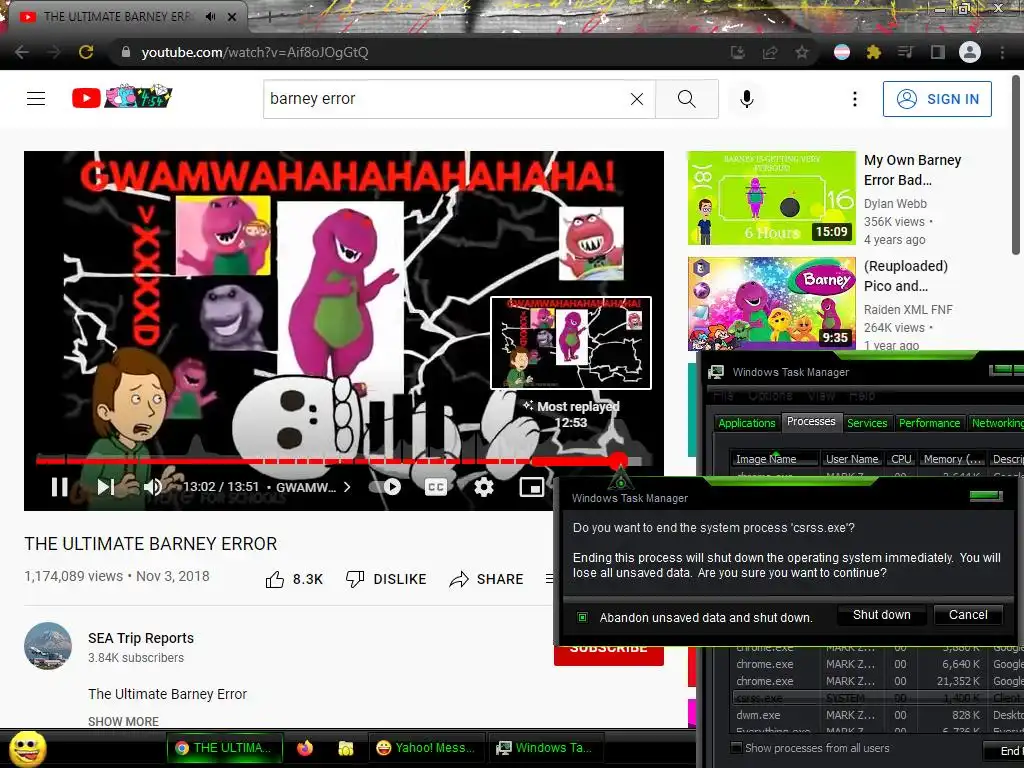Open SEA Trip Reports channel avatar
The height and width of the screenshot is (768, 1024).
(x=48, y=646)
